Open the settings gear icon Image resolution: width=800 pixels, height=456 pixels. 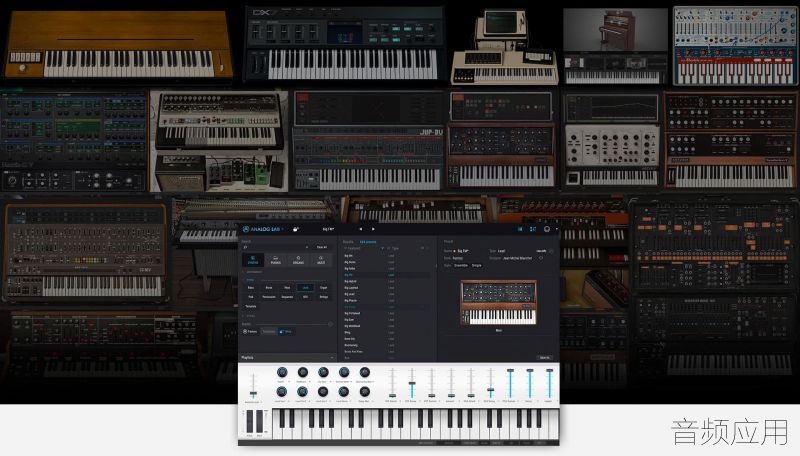tap(547, 229)
